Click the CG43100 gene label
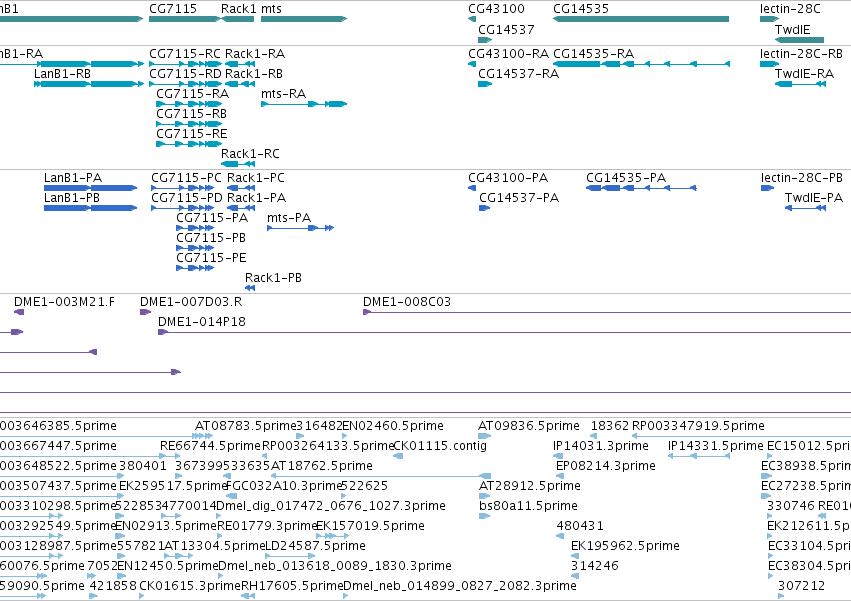The image size is (851, 601). [x=496, y=9]
